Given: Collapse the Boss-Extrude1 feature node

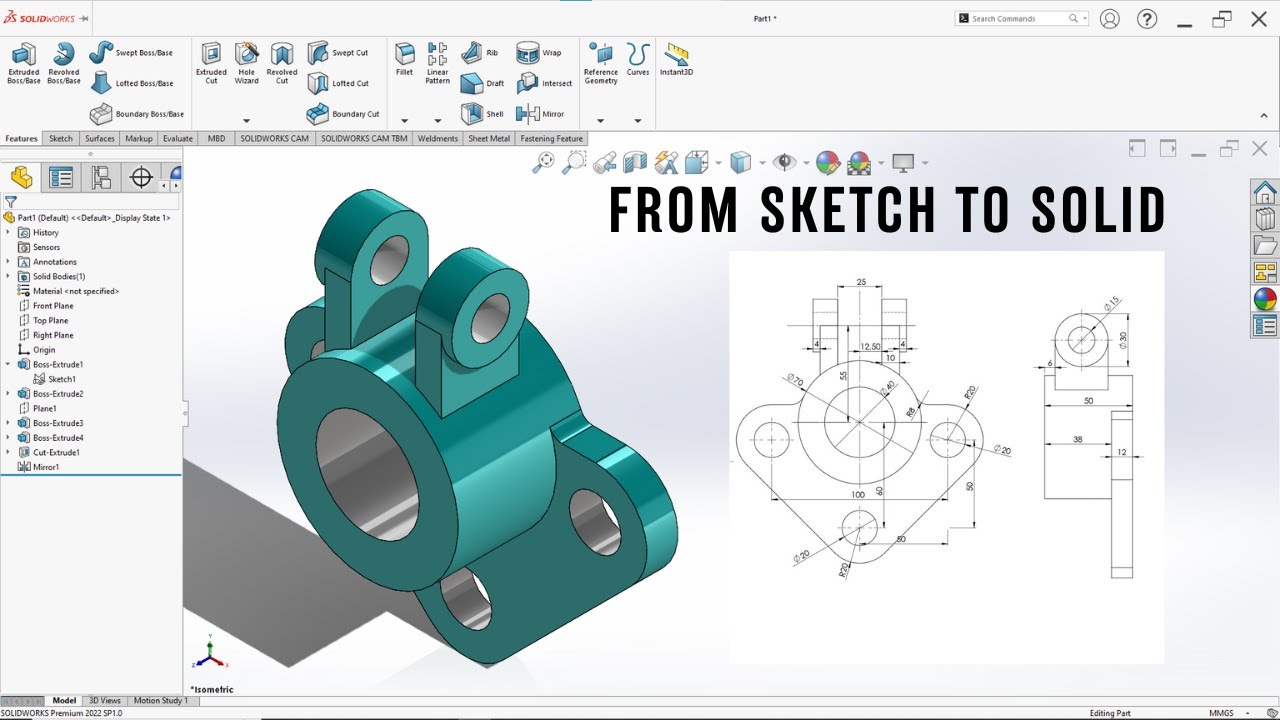Looking at the screenshot, I should click(x=8, y=364).
